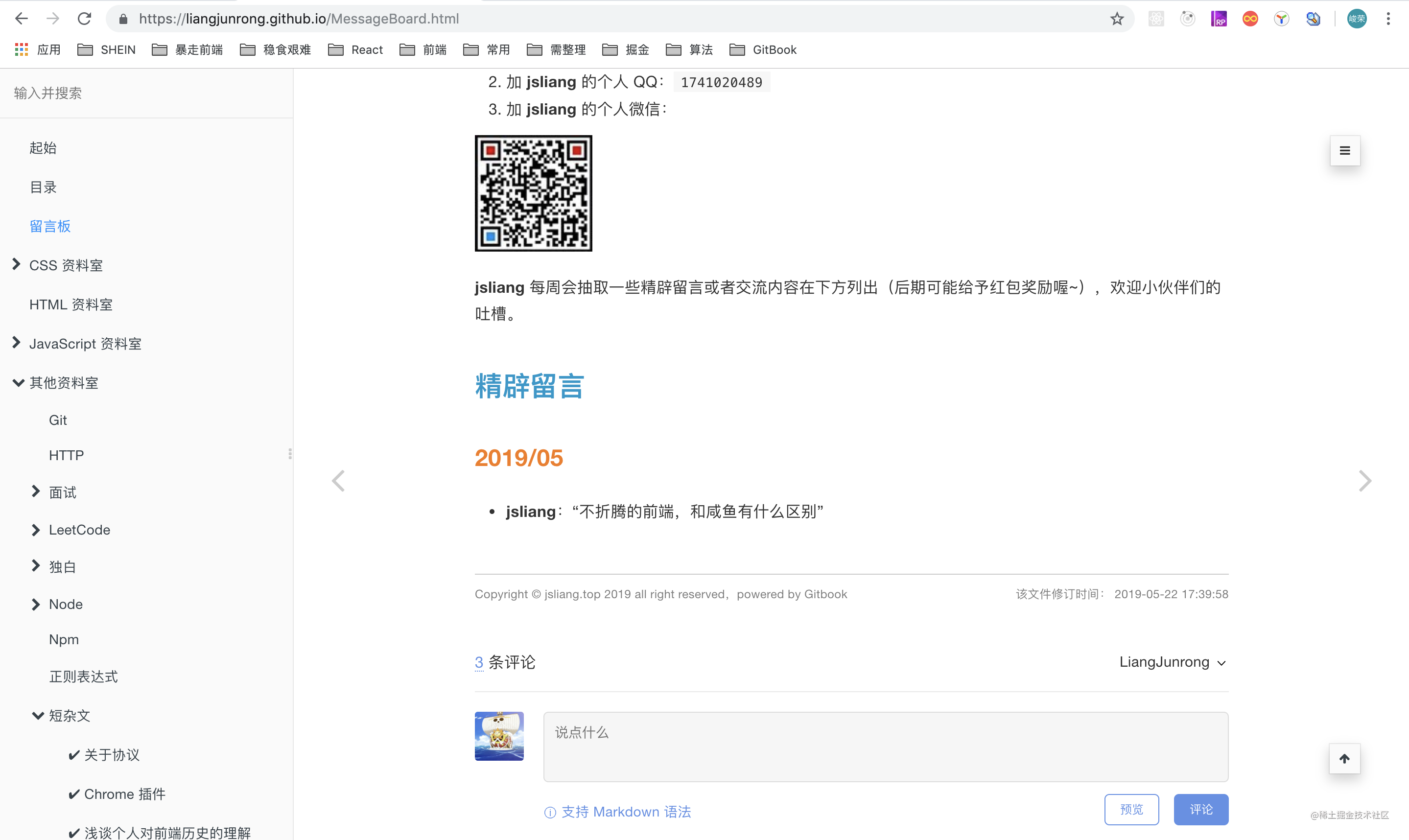Viewport: 1409px width, 840px height.
Task: Expand the JavaScript 资料室 section
Action: pos(17,343)
